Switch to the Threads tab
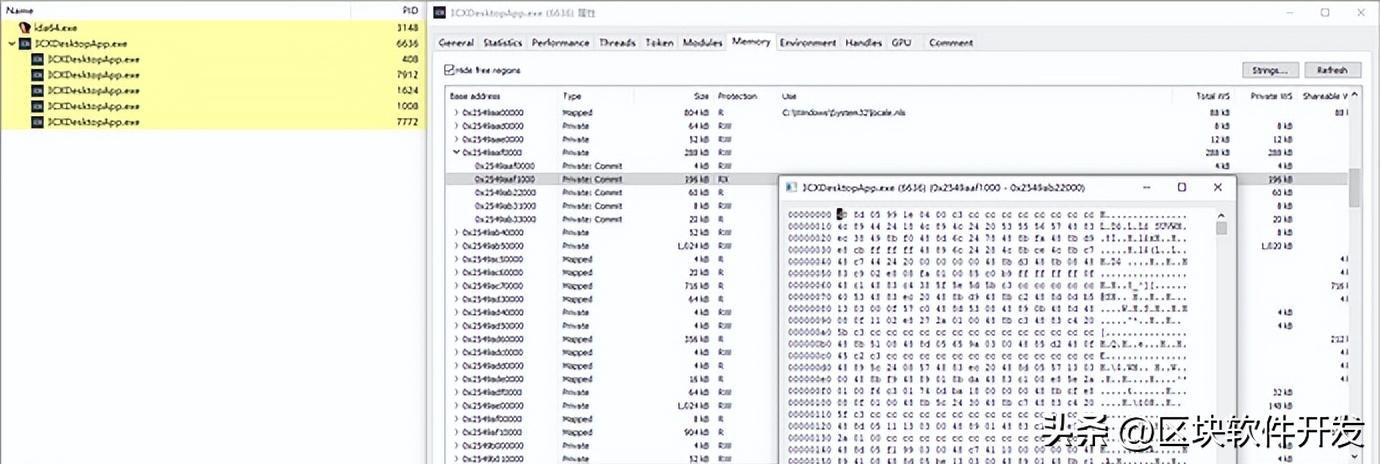 point(617,43)
